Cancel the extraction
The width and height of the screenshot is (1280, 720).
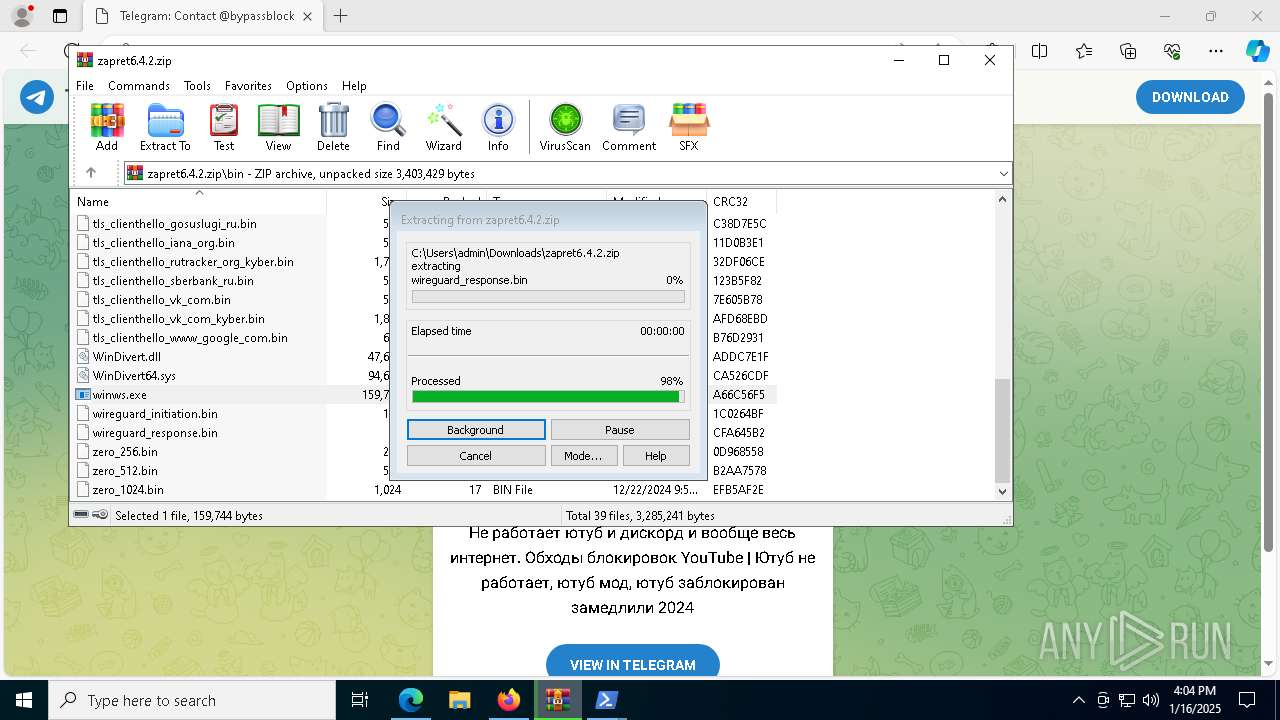point(476,456)
